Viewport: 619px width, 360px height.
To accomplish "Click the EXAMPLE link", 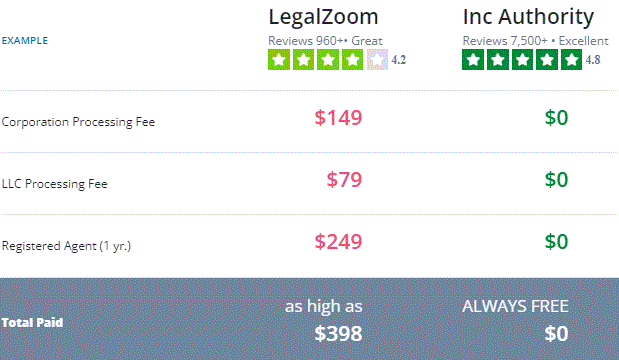I will click(x=25, y=41).
